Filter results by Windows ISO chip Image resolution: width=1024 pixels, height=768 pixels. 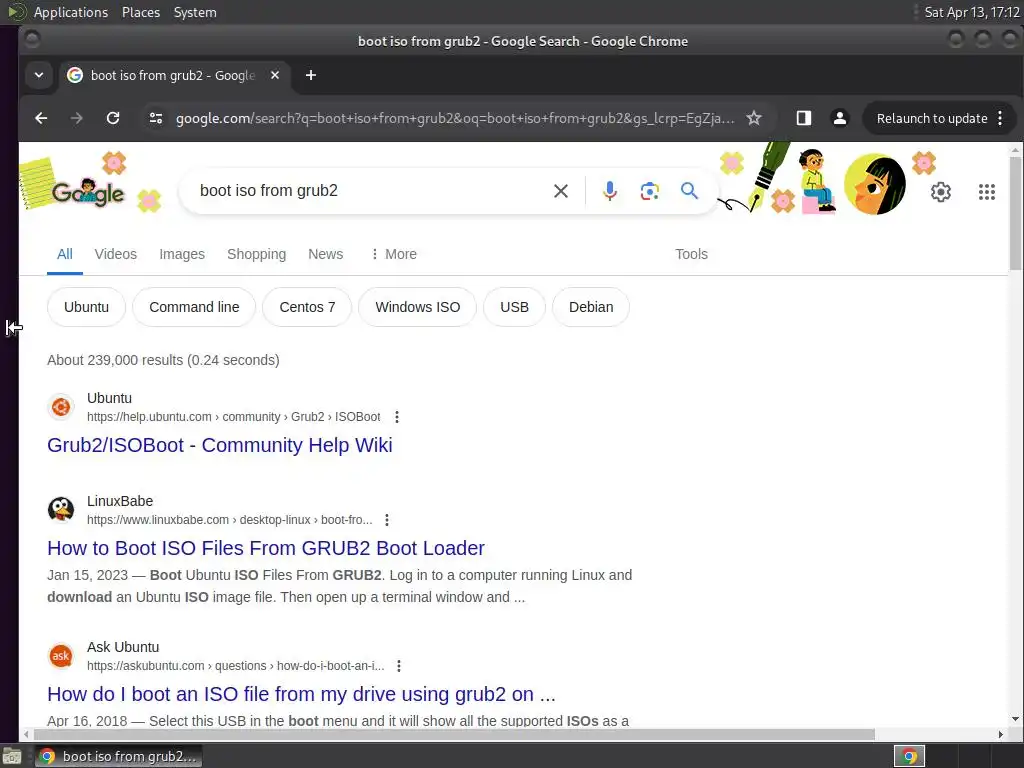pos(417,307)
